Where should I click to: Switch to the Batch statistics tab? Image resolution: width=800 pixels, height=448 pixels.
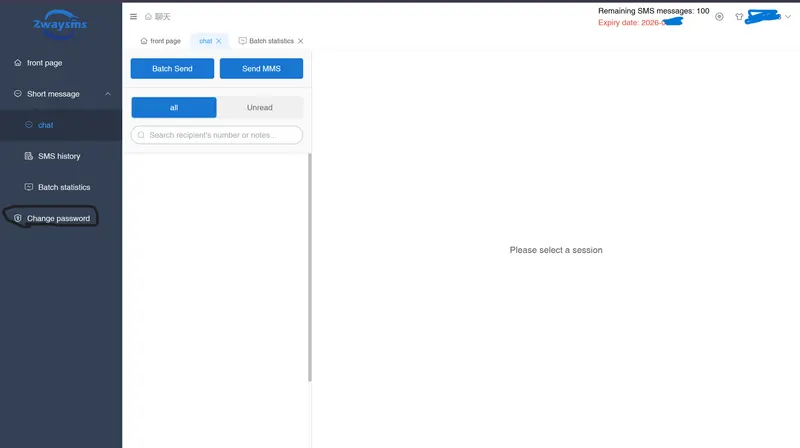[x=271, y=41]
